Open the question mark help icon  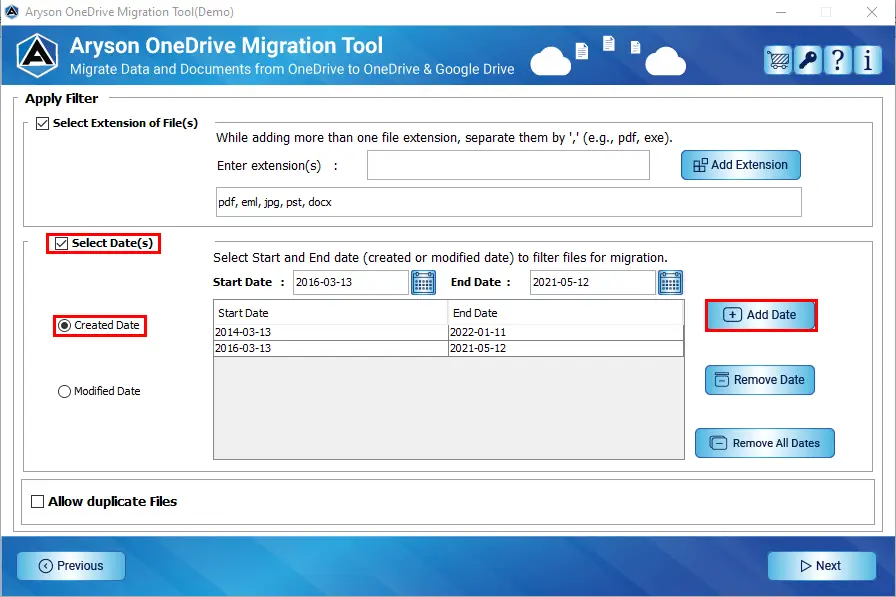tap(838, 59)
